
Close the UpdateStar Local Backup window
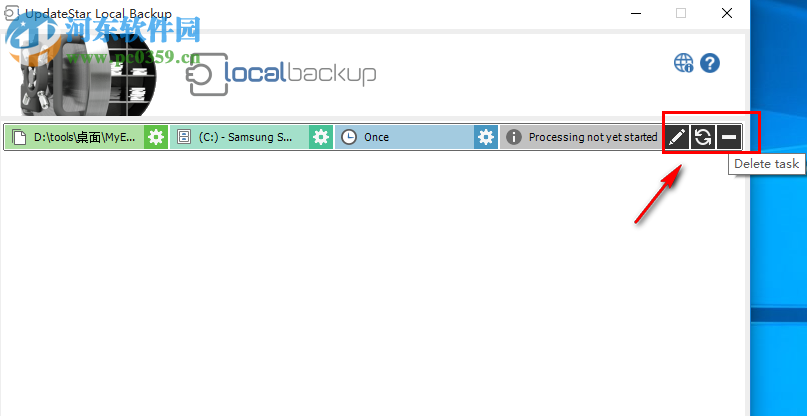point(727,13)
